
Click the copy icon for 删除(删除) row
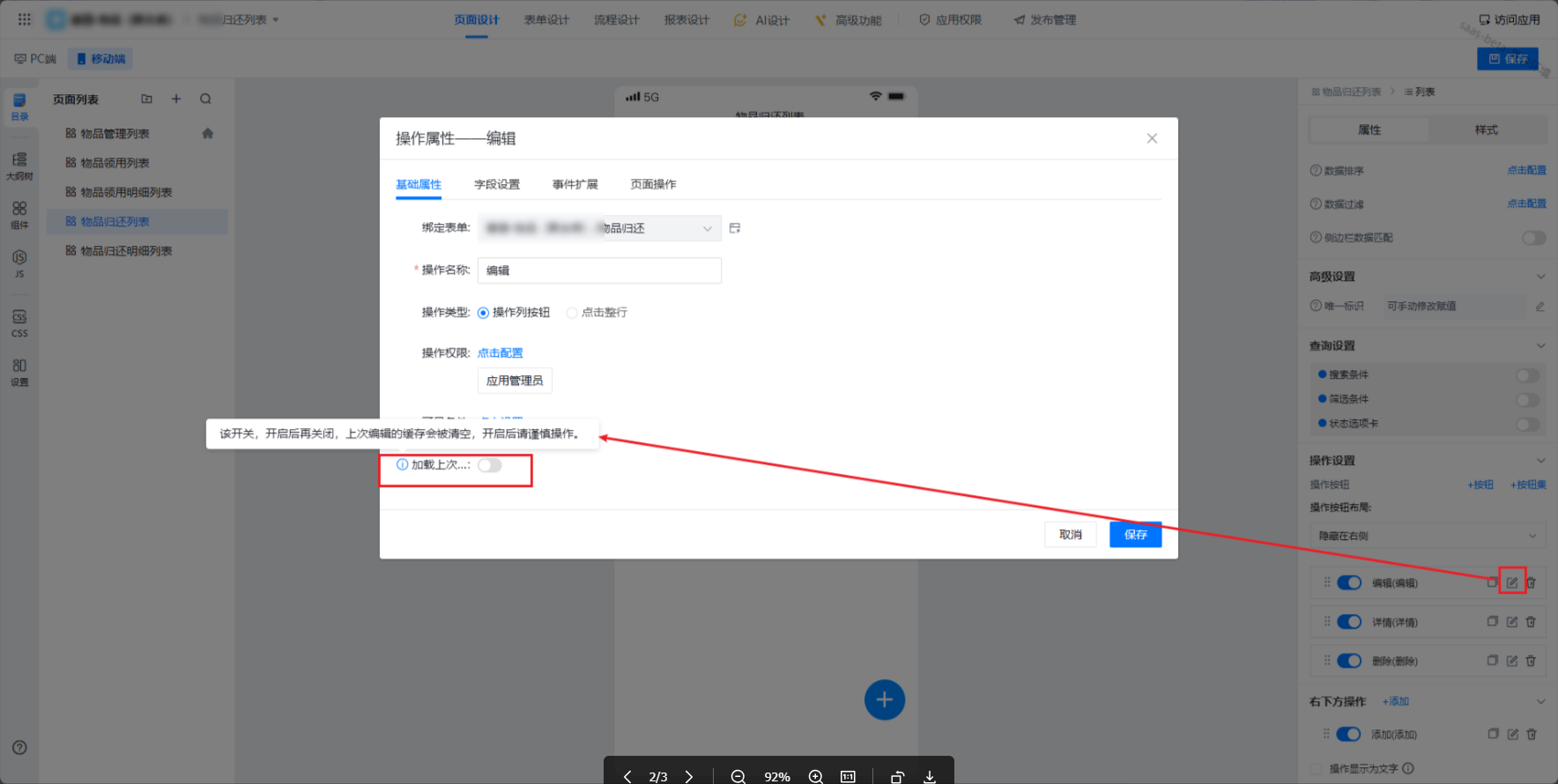click(x=1493, y=661)
